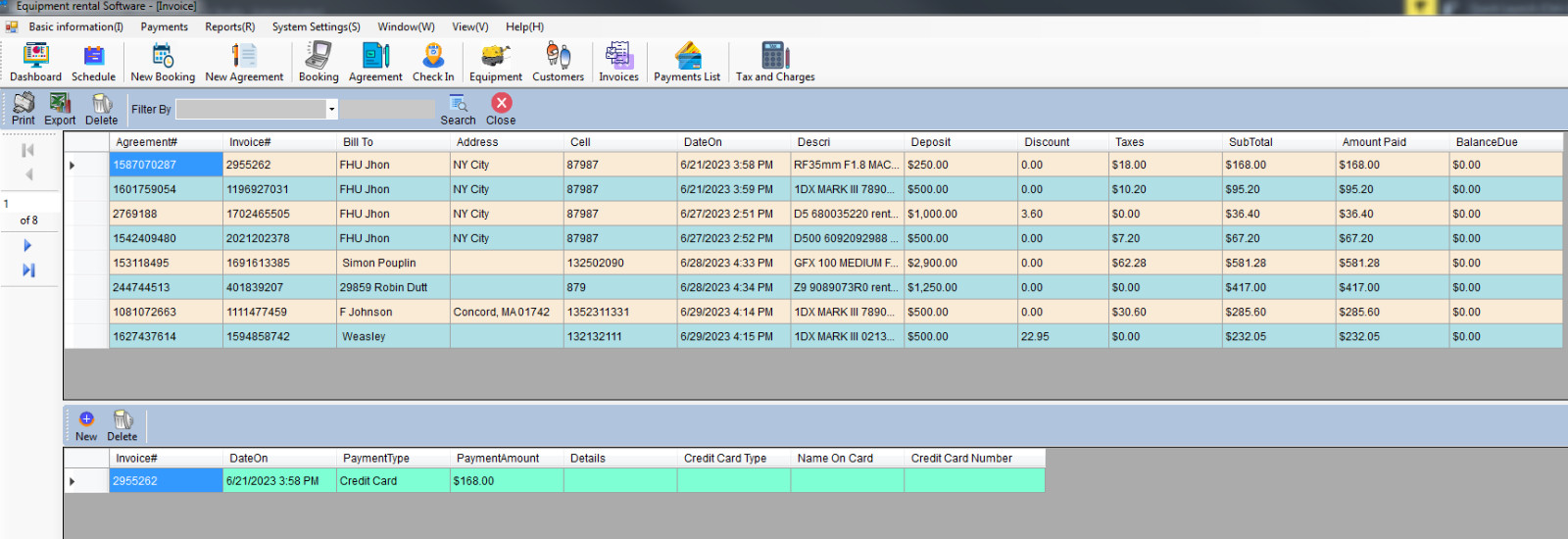Click row selector arrow of first invoice row

point(86,165)
